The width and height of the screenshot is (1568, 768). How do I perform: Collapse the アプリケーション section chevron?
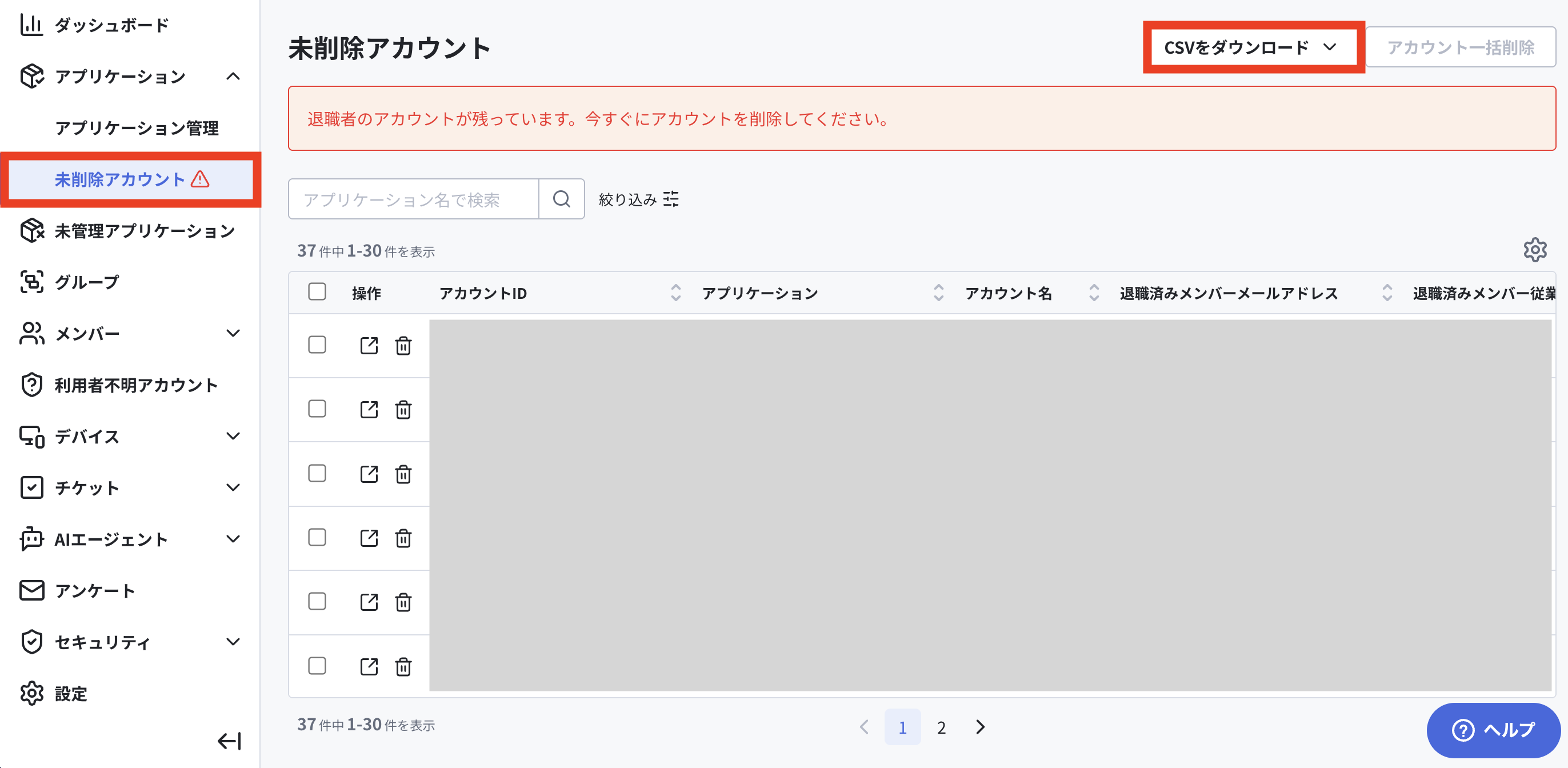pos(233,76)
